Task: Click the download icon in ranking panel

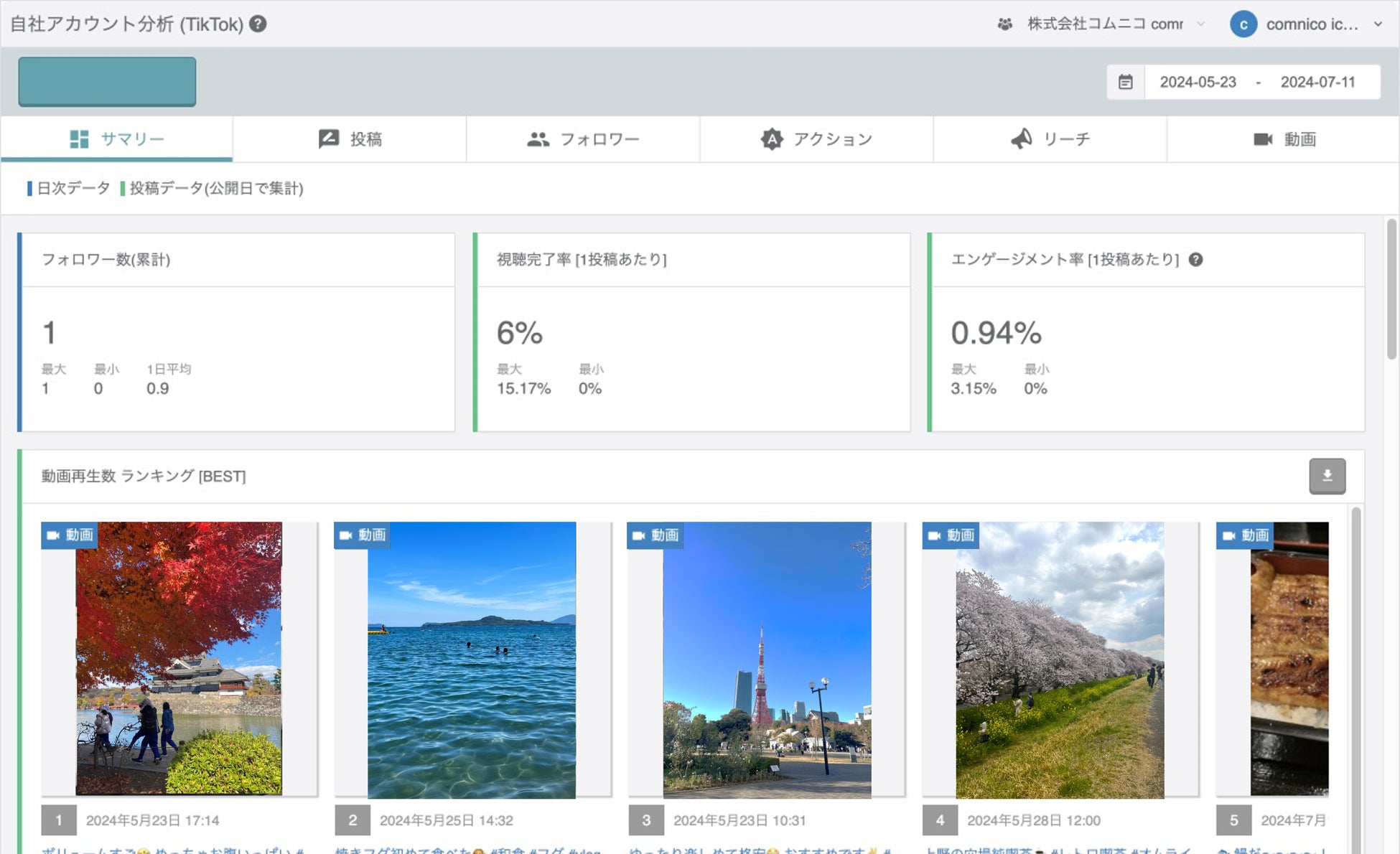Action: pos(1327,476)
